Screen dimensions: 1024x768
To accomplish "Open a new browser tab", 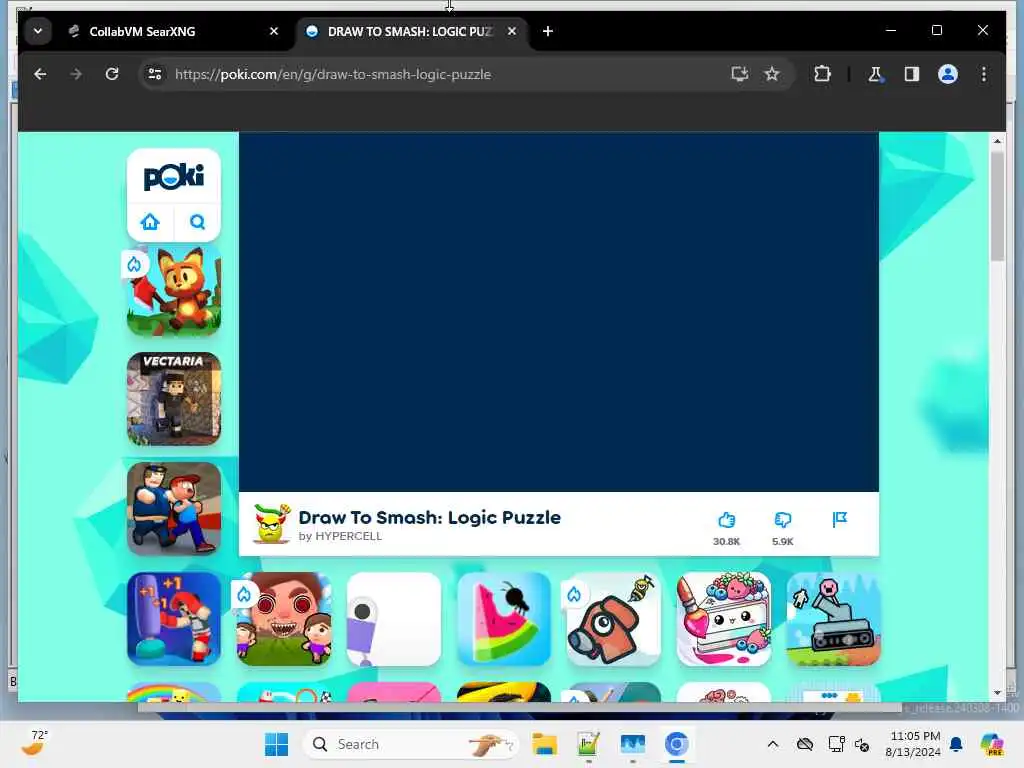I will 548,31.
